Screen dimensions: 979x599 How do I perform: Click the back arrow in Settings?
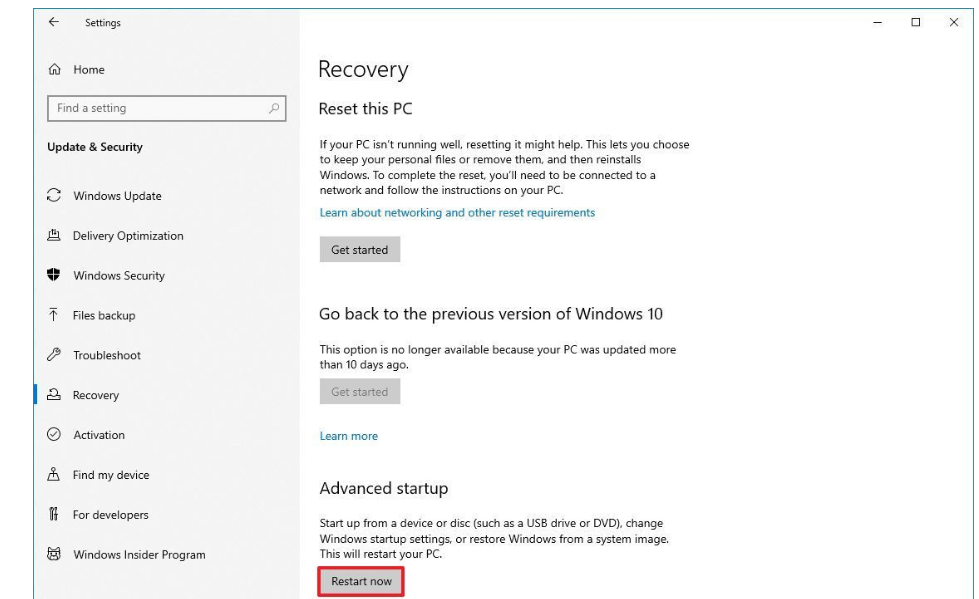point(53,23)
